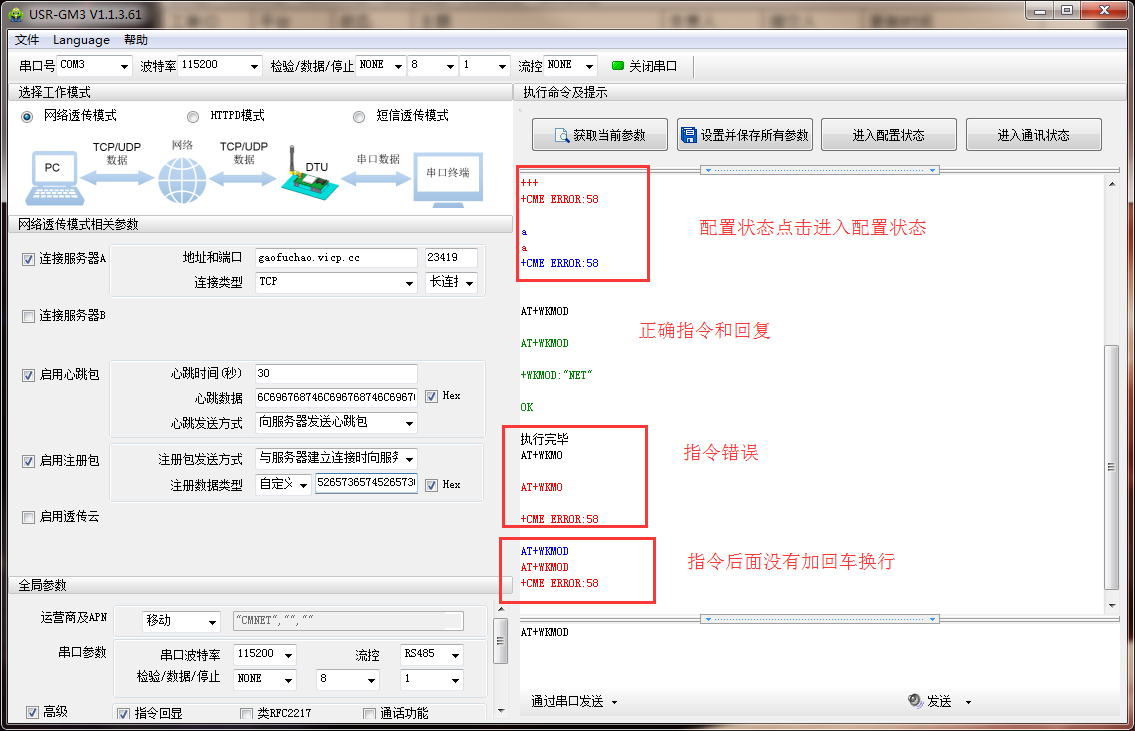Click the 网络 globe icon in the diagram
The height and width of the screenshot is (731, 1135).
tap(182, 180)
